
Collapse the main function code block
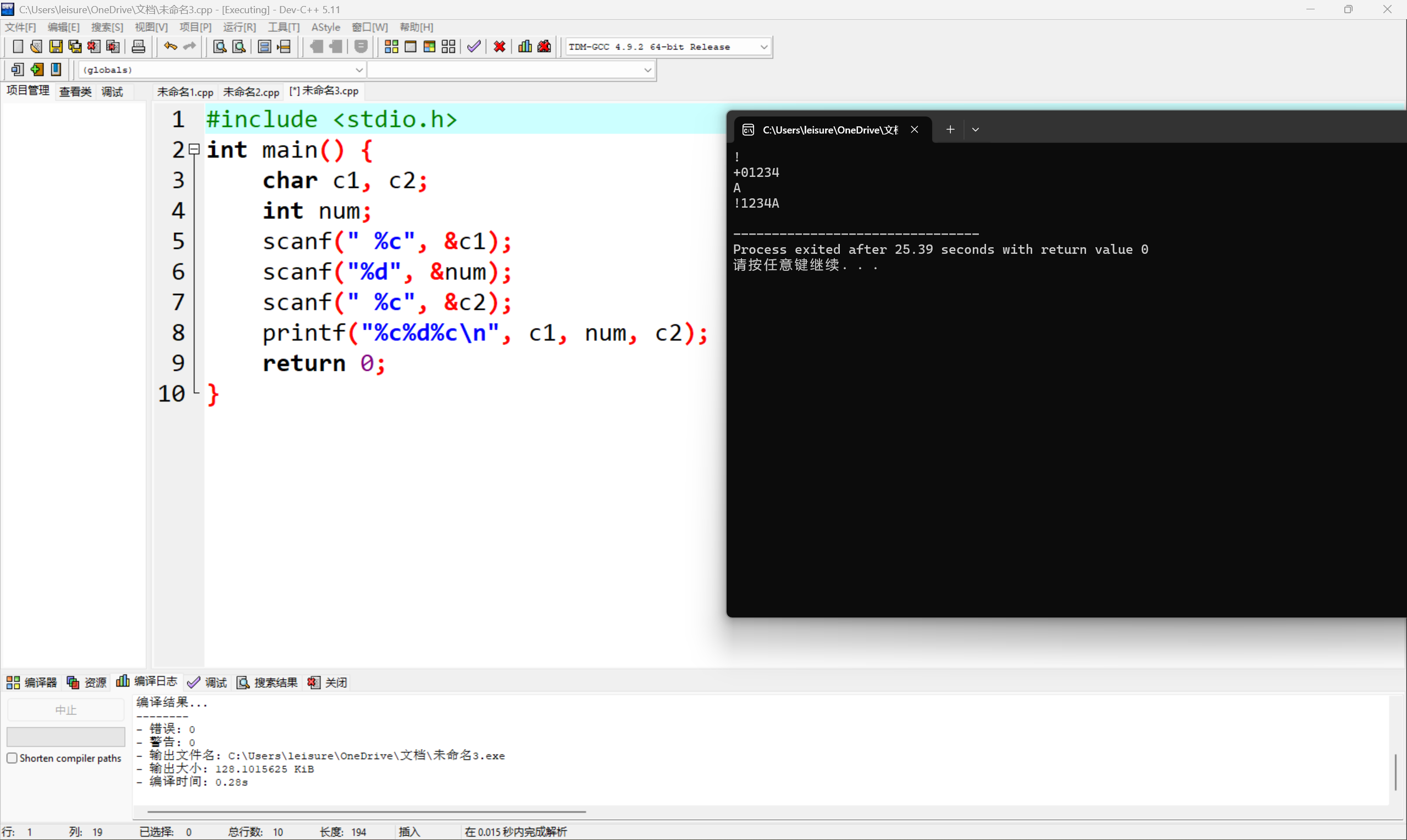193,149
